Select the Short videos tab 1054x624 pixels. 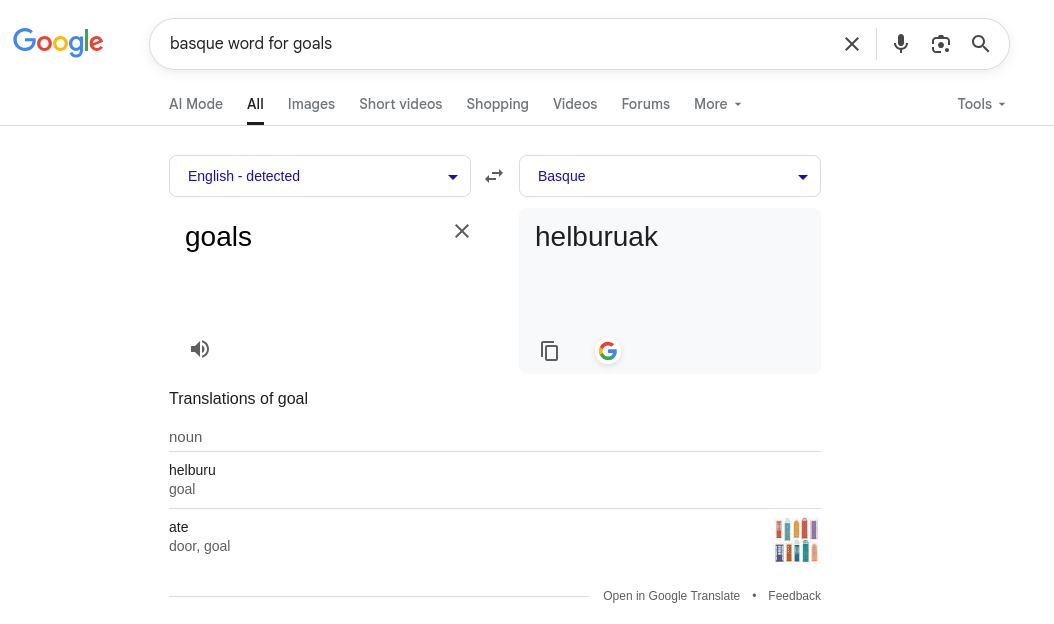click(x=400, y=104)
